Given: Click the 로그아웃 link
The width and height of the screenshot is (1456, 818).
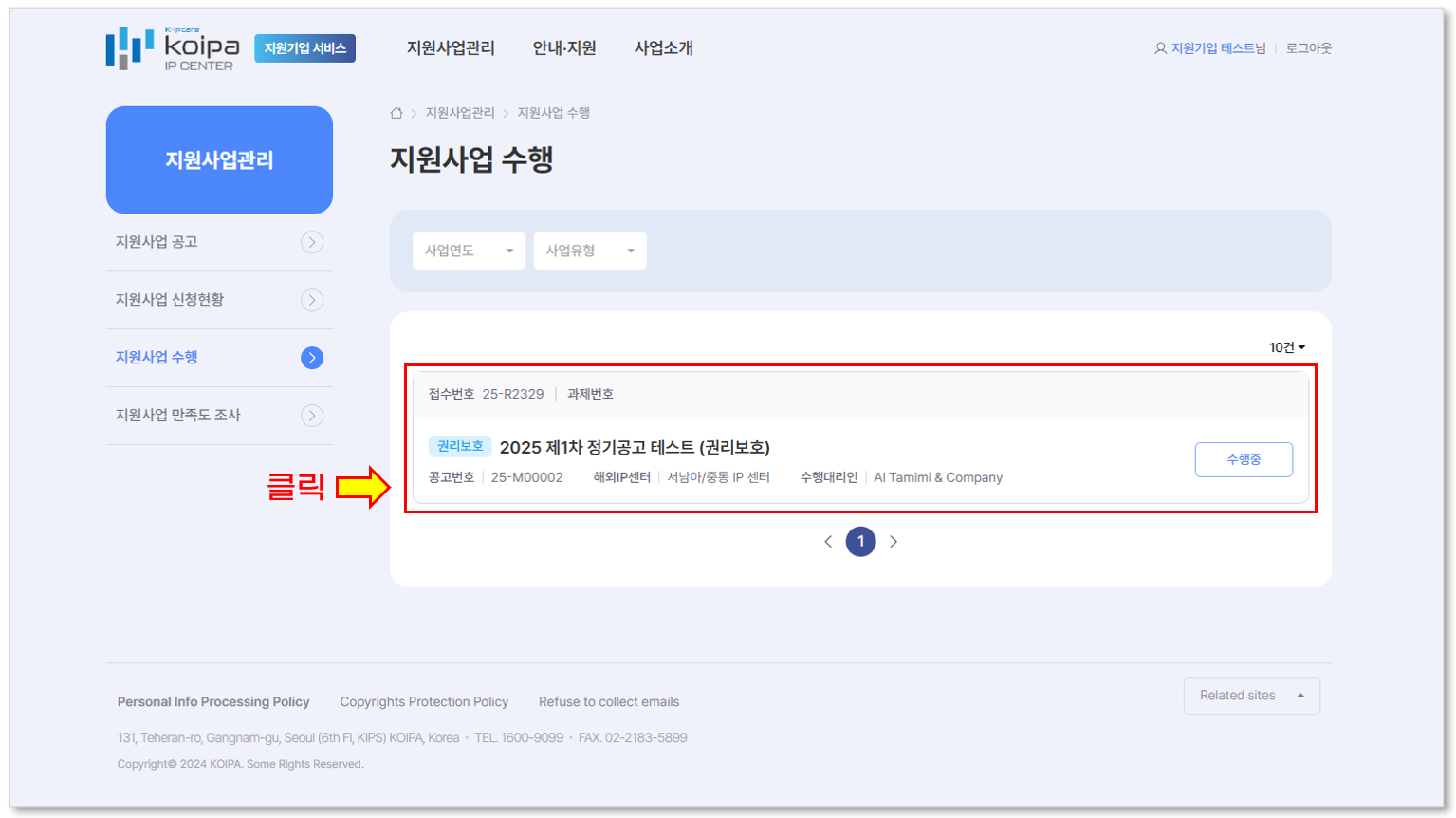Looking at the screenshot, I should pos(1309,48).
